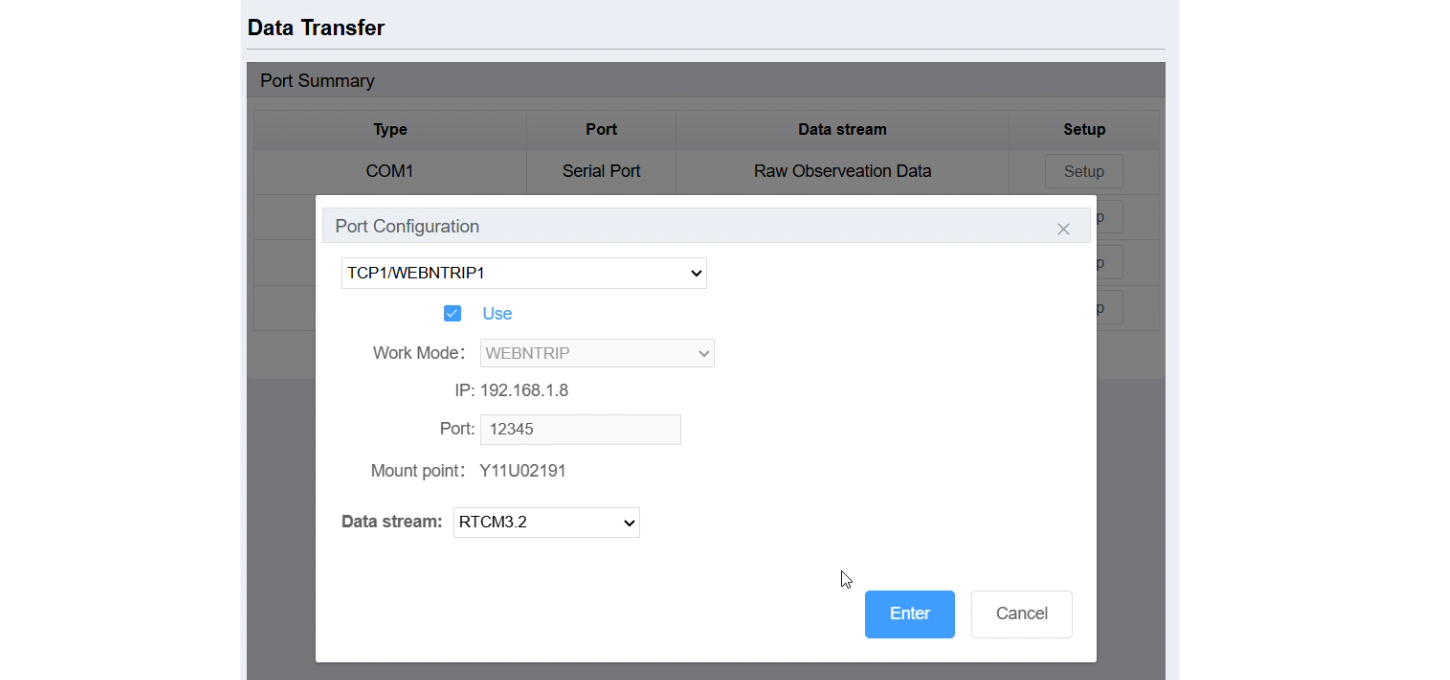The image size is (1450, 680).
Task: Click the Port column header in table
Action: tap(601, 129)
